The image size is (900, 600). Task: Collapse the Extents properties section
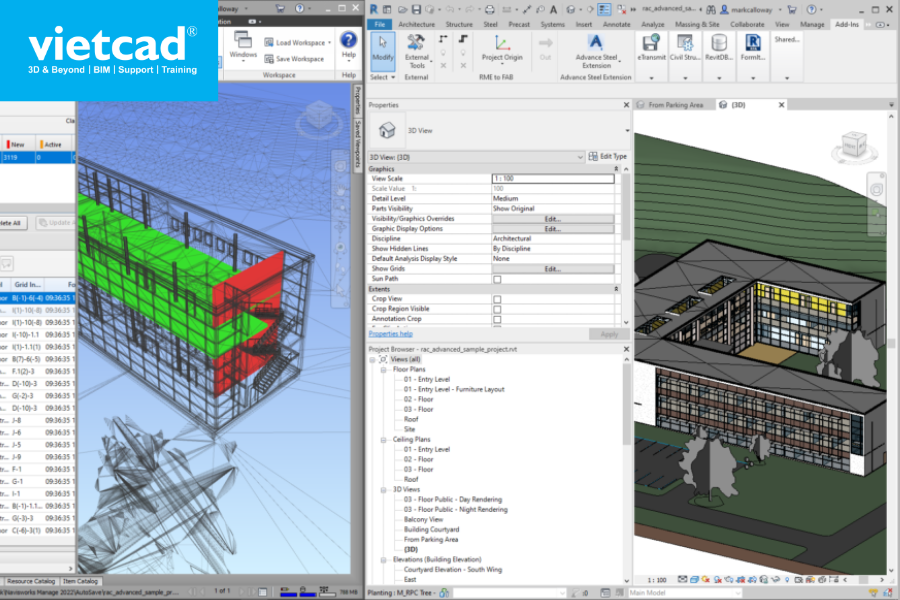click(x=616, y=289)
